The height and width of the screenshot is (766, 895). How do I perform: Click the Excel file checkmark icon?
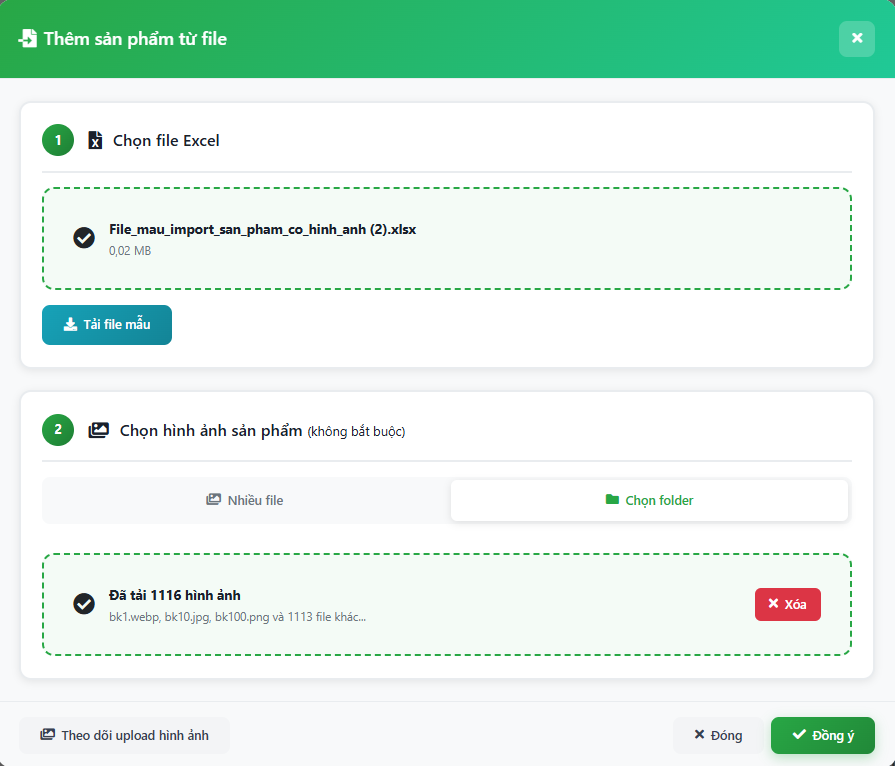point(84,238)
